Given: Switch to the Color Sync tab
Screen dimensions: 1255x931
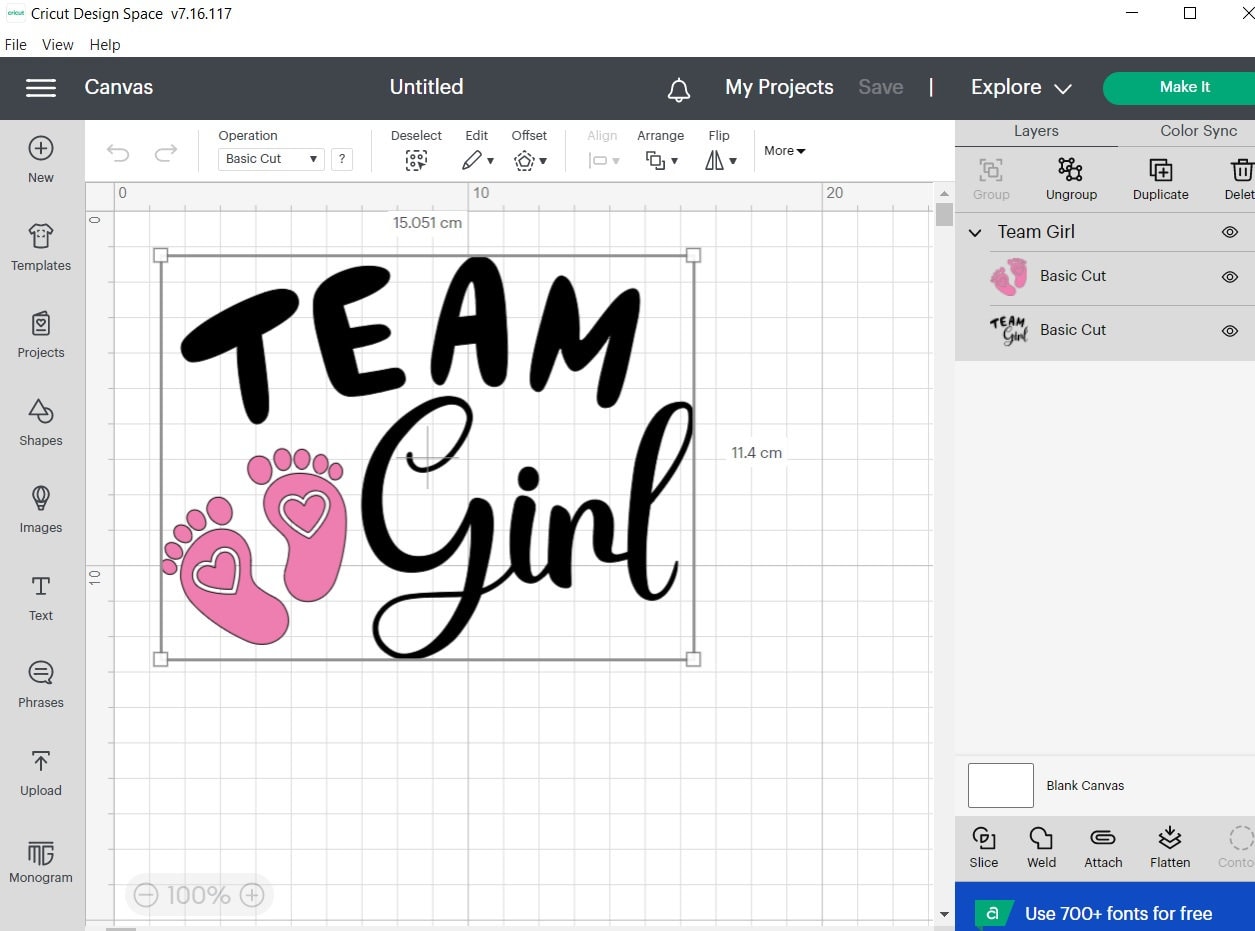Looking at the screenshot, I should click(1197, 130).
